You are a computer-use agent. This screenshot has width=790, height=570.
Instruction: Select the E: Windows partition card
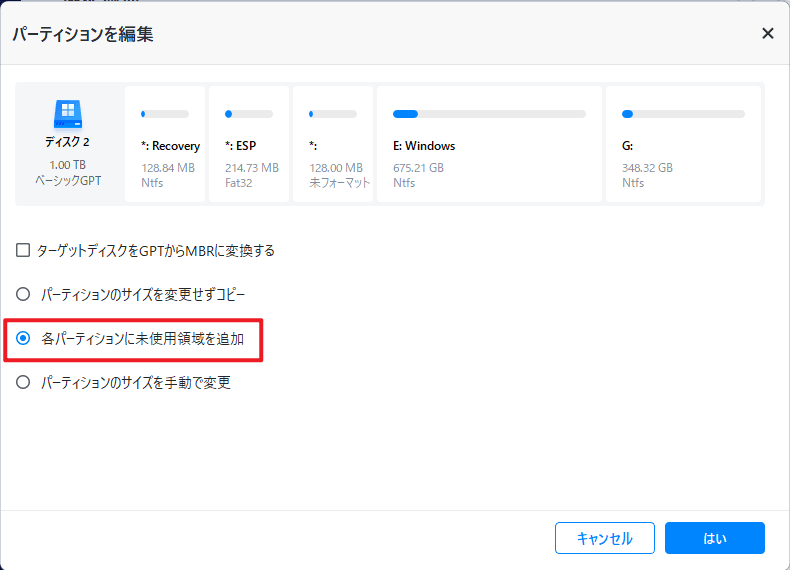pyautogui.click(x=489, y=144)
